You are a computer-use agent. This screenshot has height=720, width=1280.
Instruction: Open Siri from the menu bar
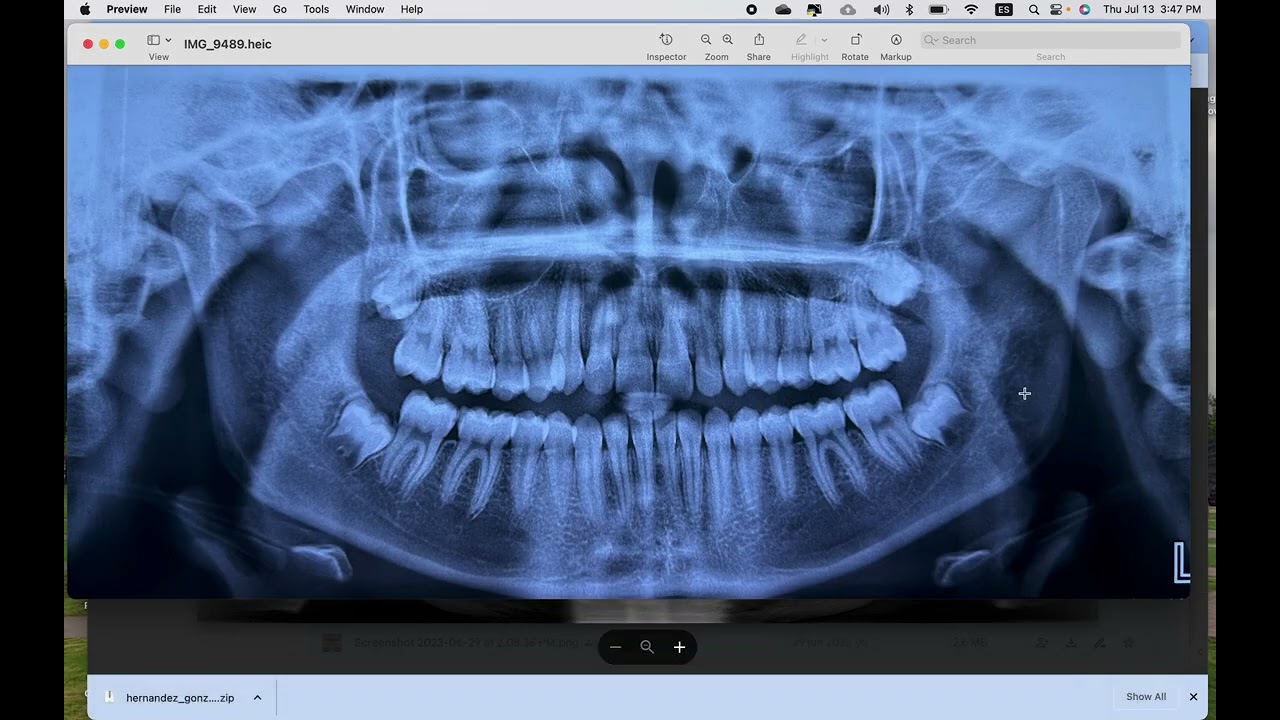click(1084, 9)
